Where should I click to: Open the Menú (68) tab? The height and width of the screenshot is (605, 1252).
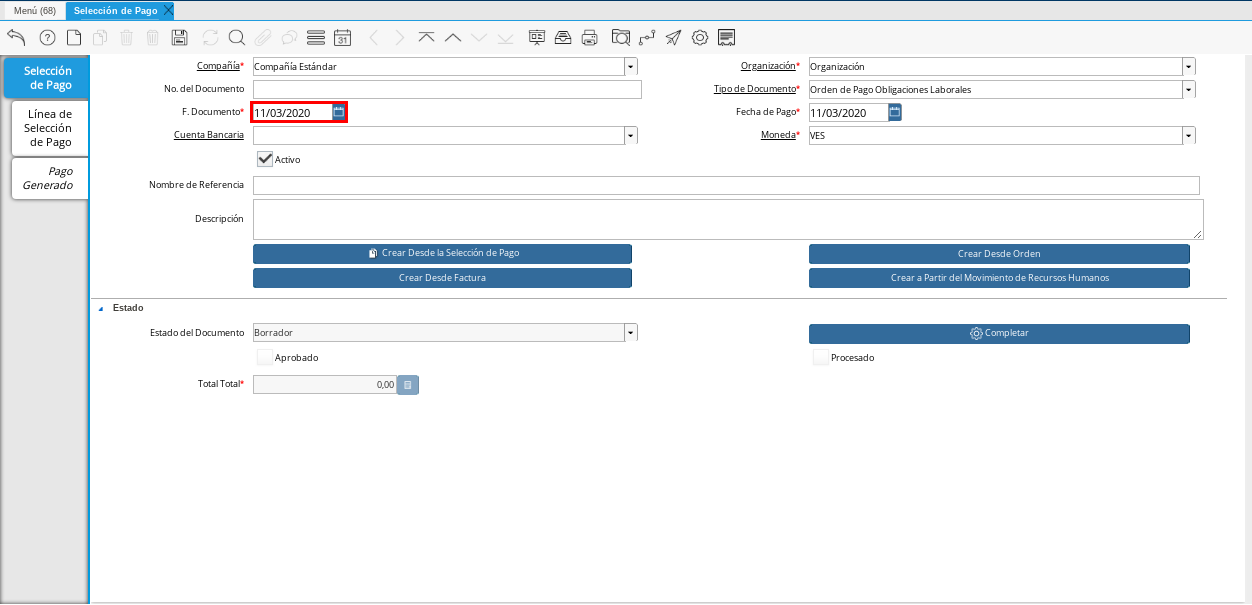click(34, 10)
